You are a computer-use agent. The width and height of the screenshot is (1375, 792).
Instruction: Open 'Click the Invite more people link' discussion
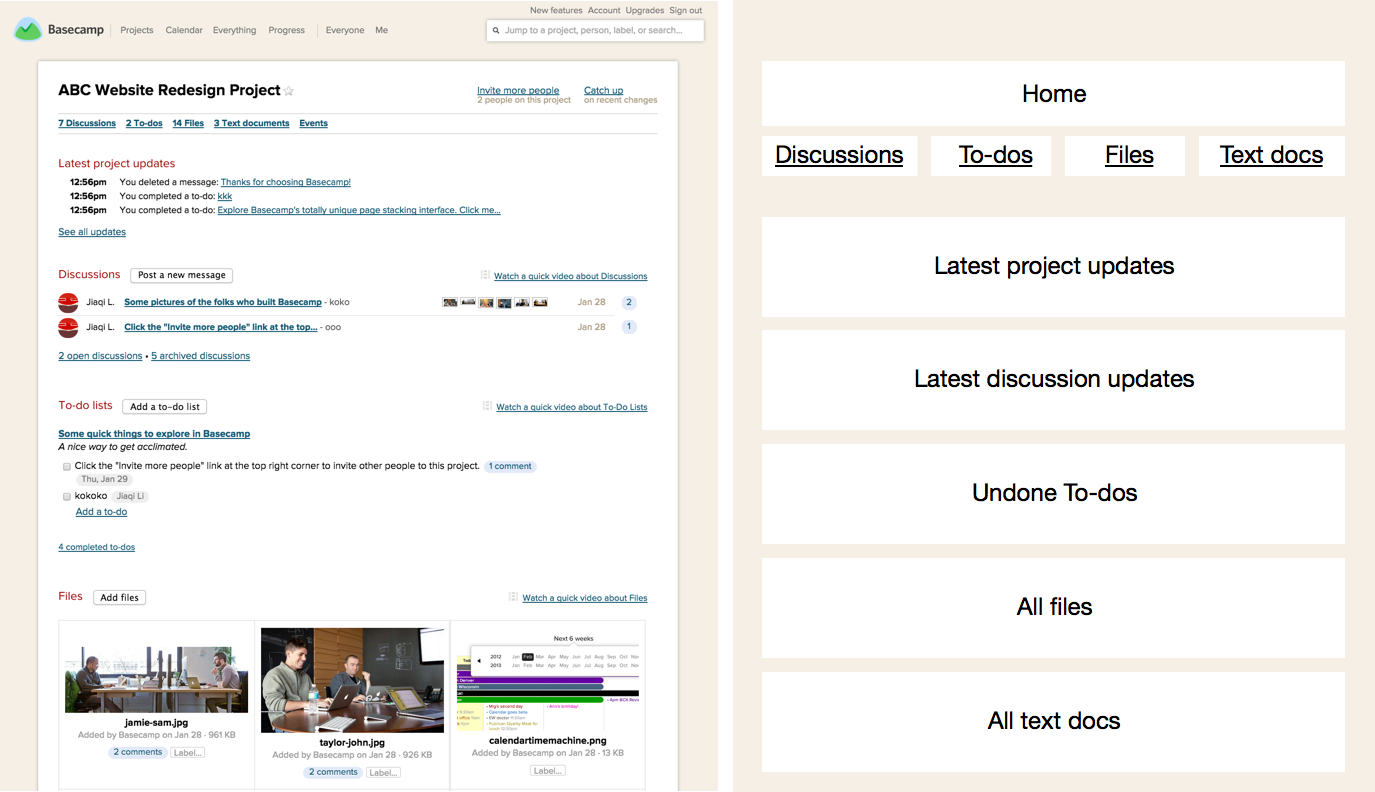(x=221, y=327)
